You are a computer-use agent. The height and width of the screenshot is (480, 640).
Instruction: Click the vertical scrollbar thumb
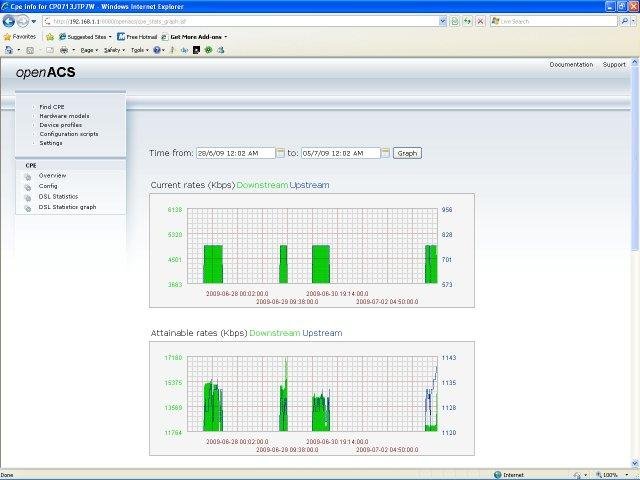[x=635, y=159]
